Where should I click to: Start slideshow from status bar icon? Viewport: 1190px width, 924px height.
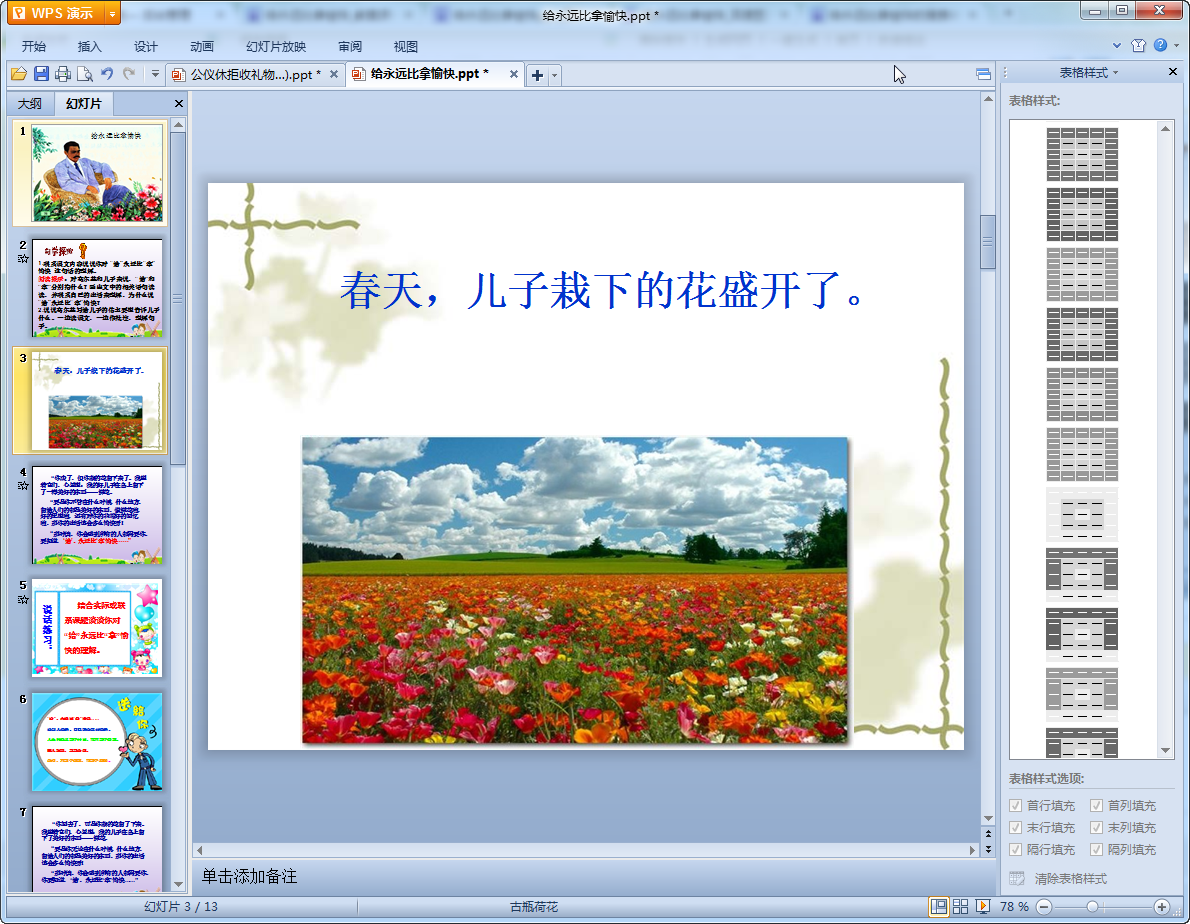click(x=983, y=906)
